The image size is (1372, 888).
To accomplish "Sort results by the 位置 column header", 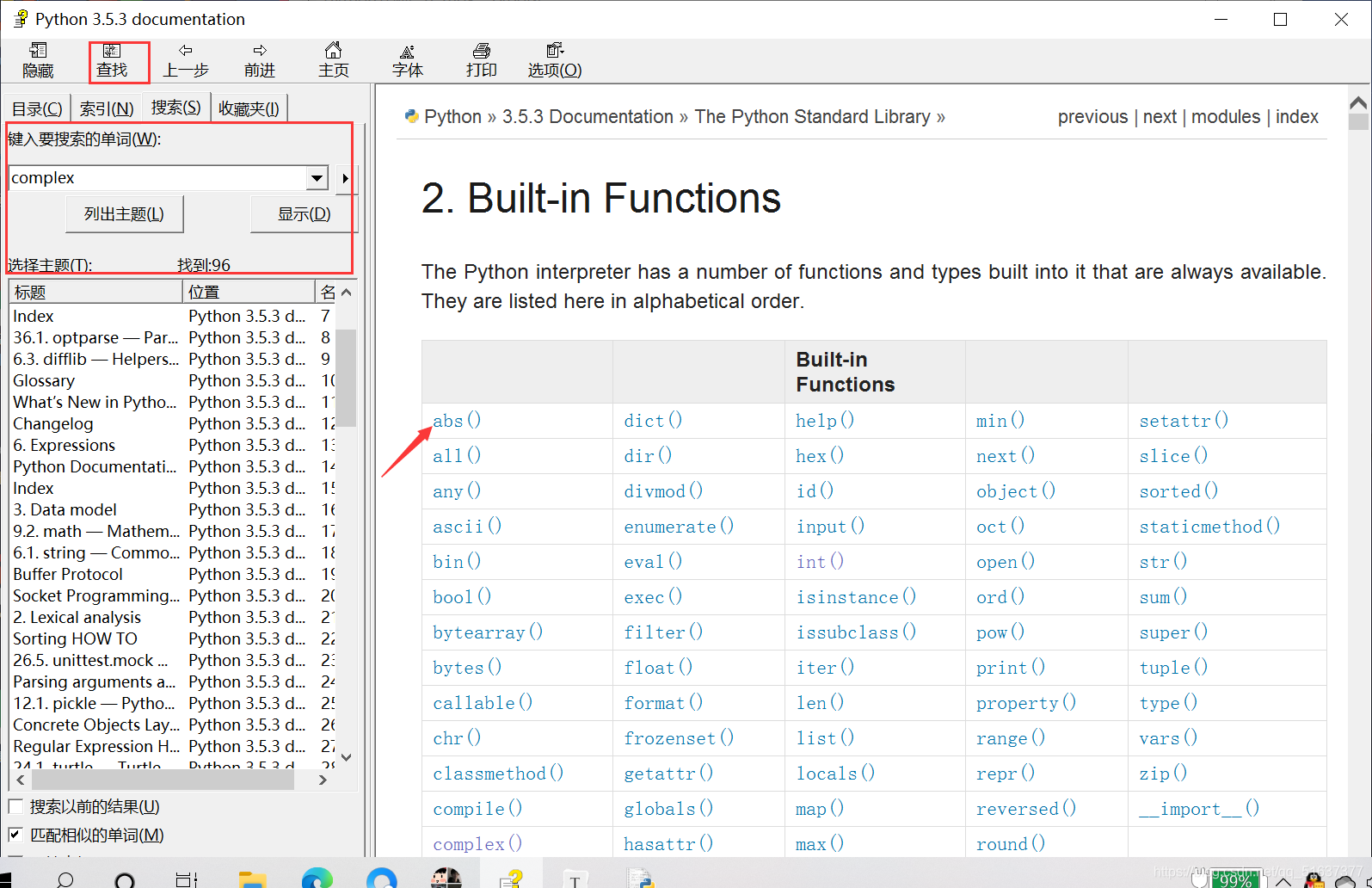I will tap(249, 292).
